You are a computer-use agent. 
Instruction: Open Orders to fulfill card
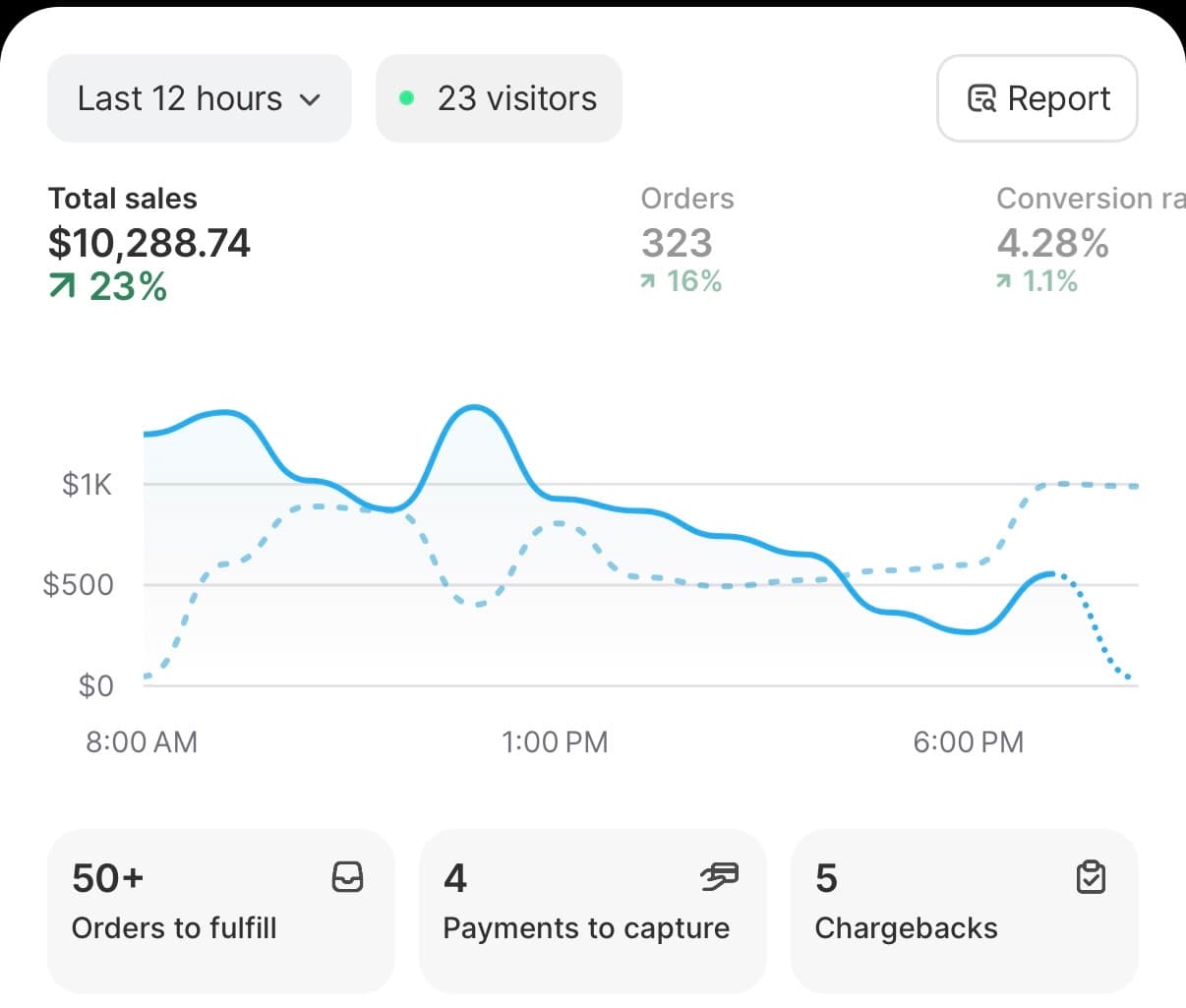pyautogui.click(x=220, y=911)
